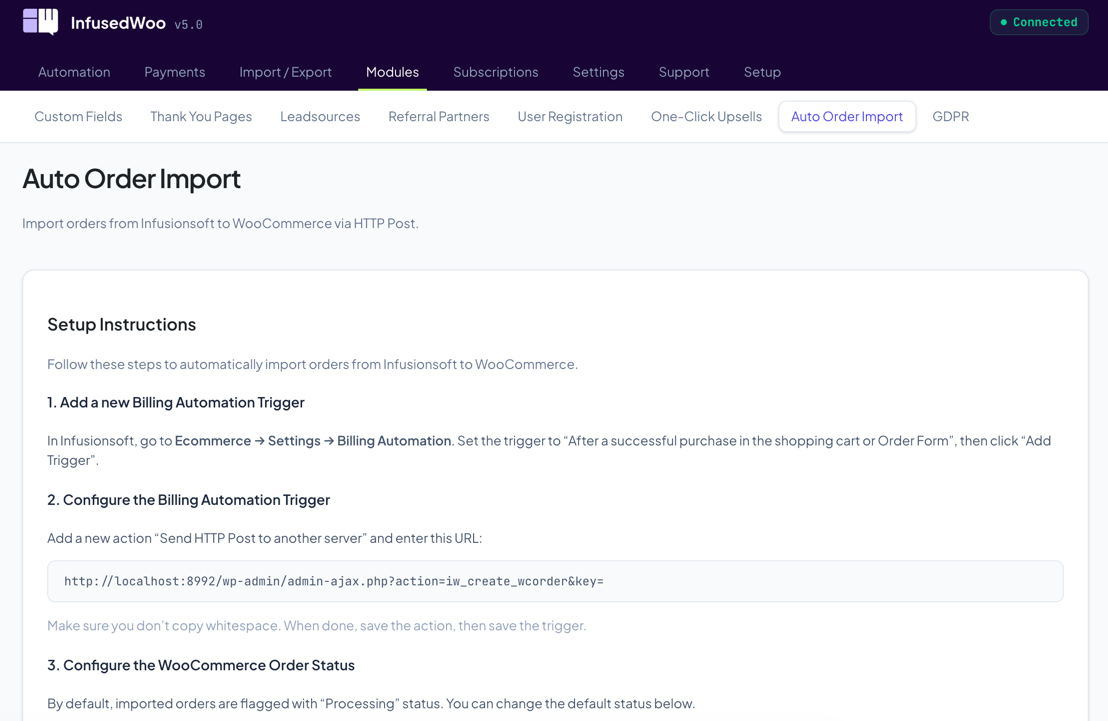Viewport: 1108px width, 721px height.
Task: Click the green dot inside the Connected badge
Action: 1004,21
